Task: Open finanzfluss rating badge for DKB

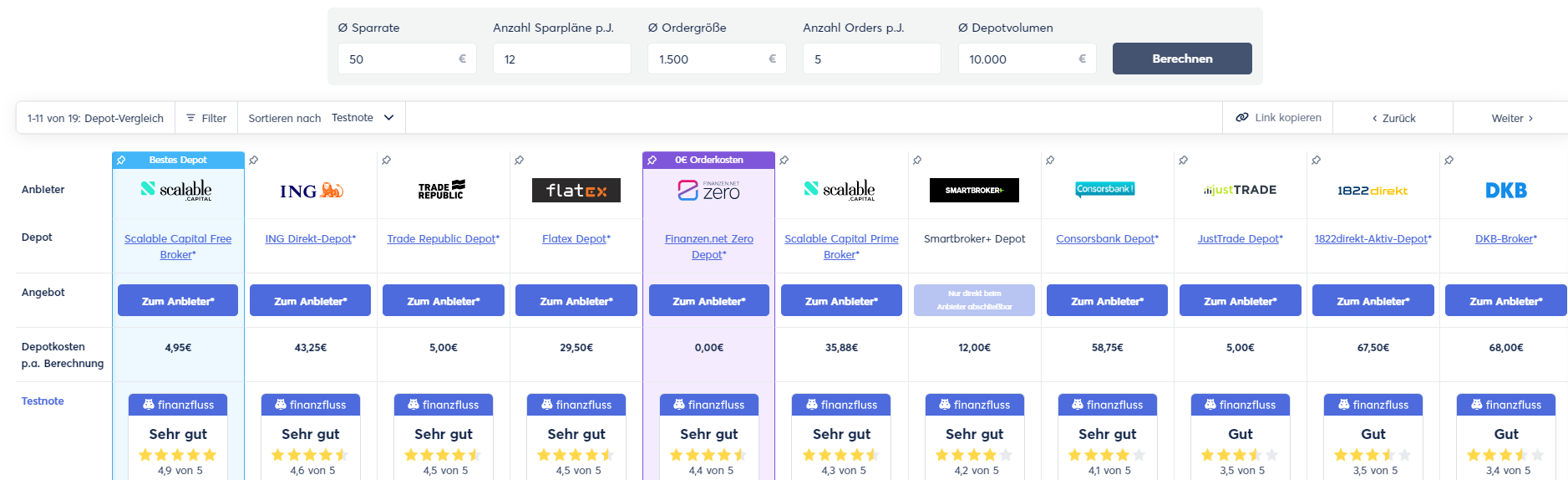Action: (1506, 436)
